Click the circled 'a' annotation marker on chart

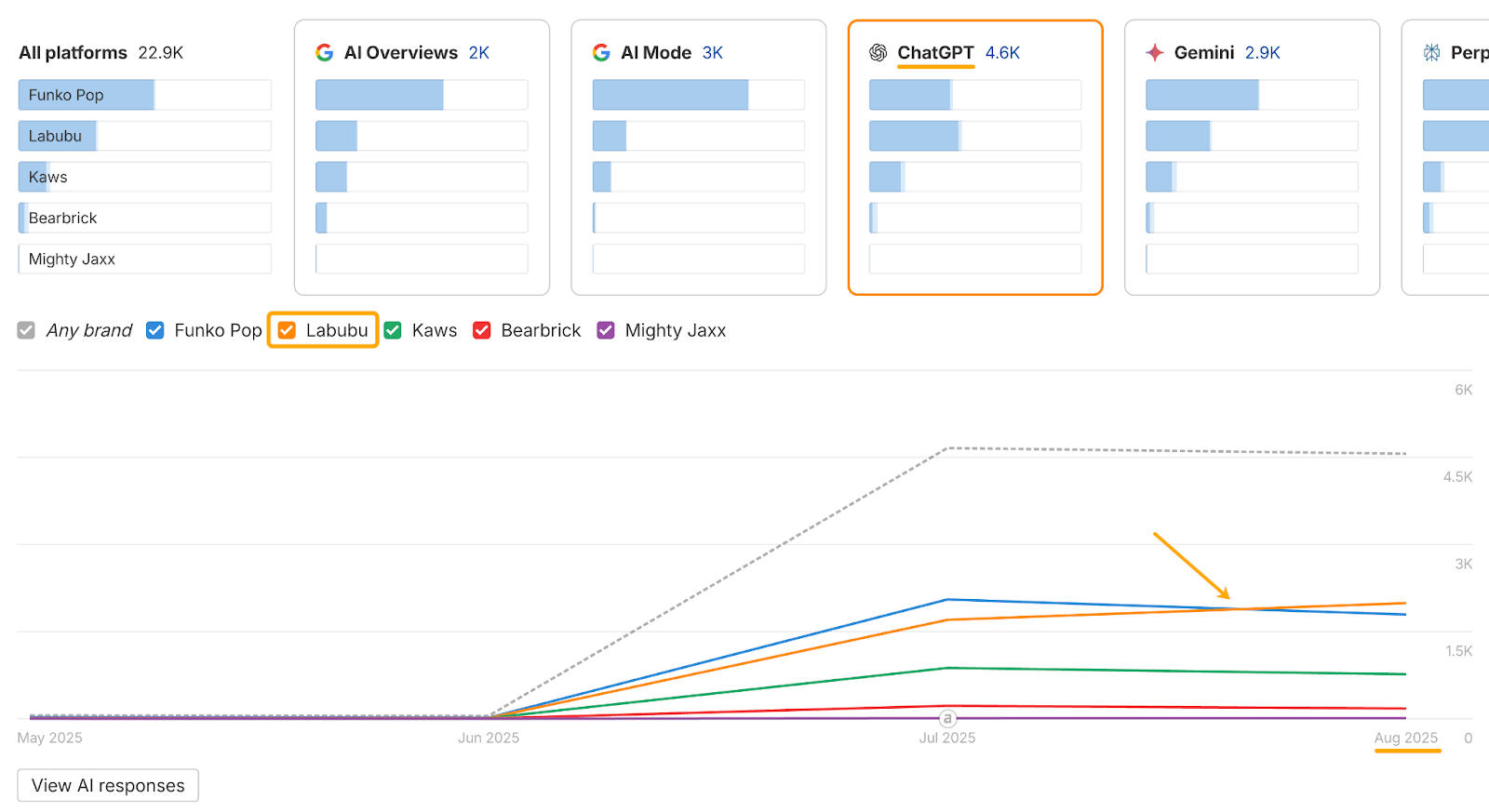pos(946,717)
